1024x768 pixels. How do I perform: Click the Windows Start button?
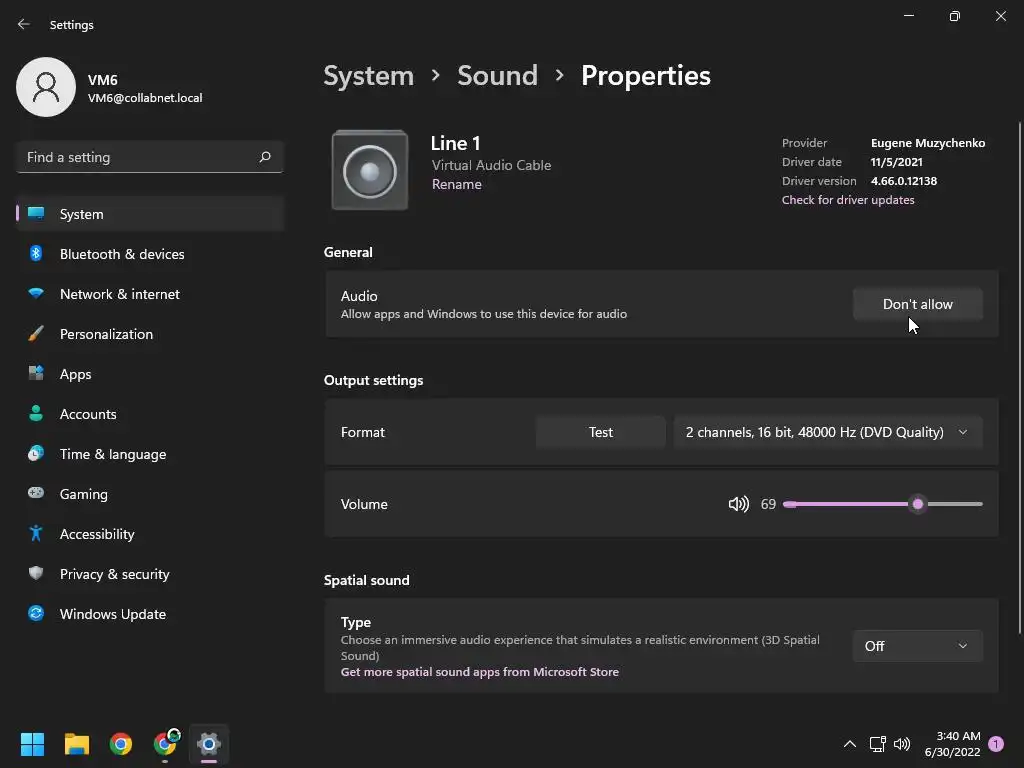point(33,744)
